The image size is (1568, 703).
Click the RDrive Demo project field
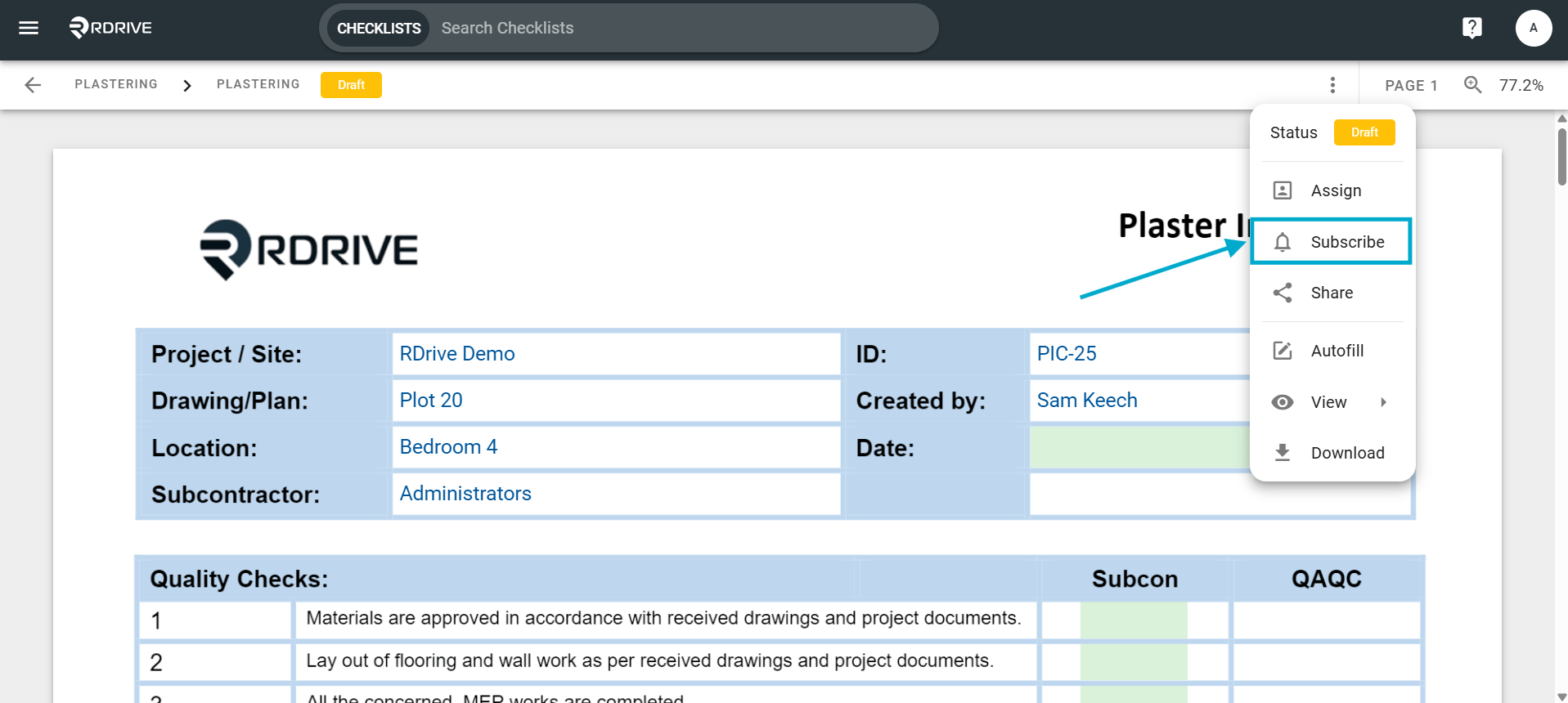[x=616, y=354]
